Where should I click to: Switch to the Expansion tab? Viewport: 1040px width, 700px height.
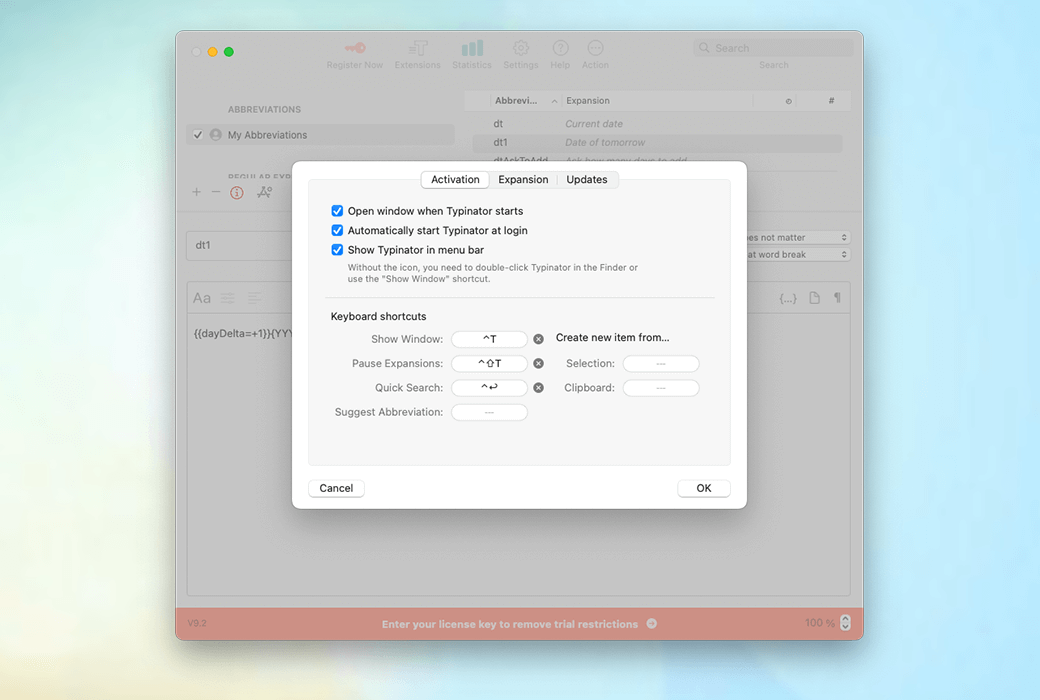[523, 179]
